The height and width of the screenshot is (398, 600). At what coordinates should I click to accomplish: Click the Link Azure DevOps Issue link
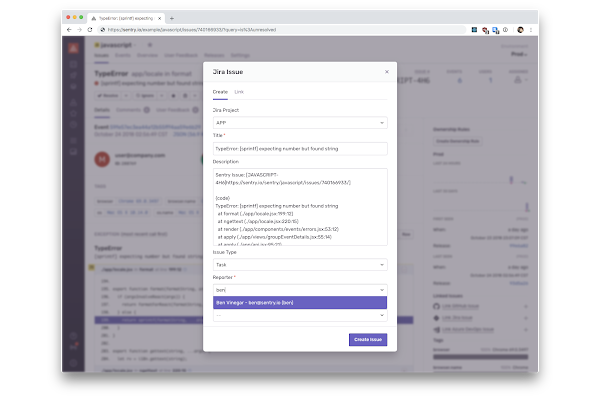(x=468, y=329)
